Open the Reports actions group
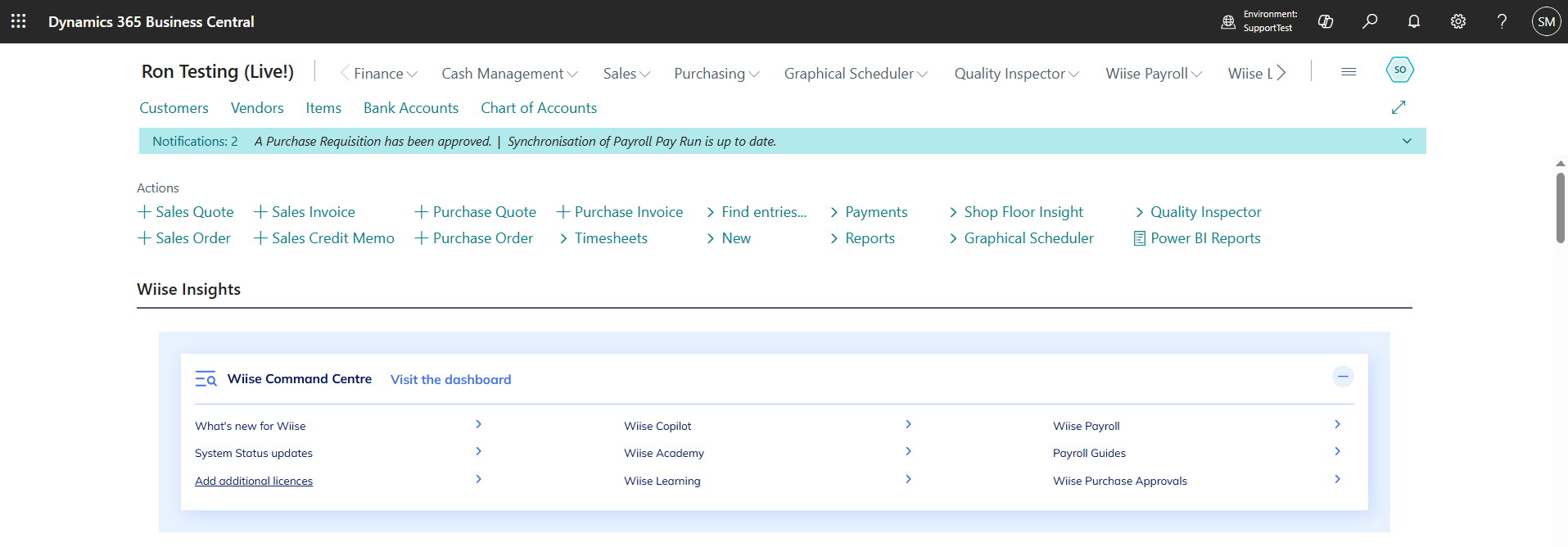This screenshot has height=547, width=1568. (862, 238)
